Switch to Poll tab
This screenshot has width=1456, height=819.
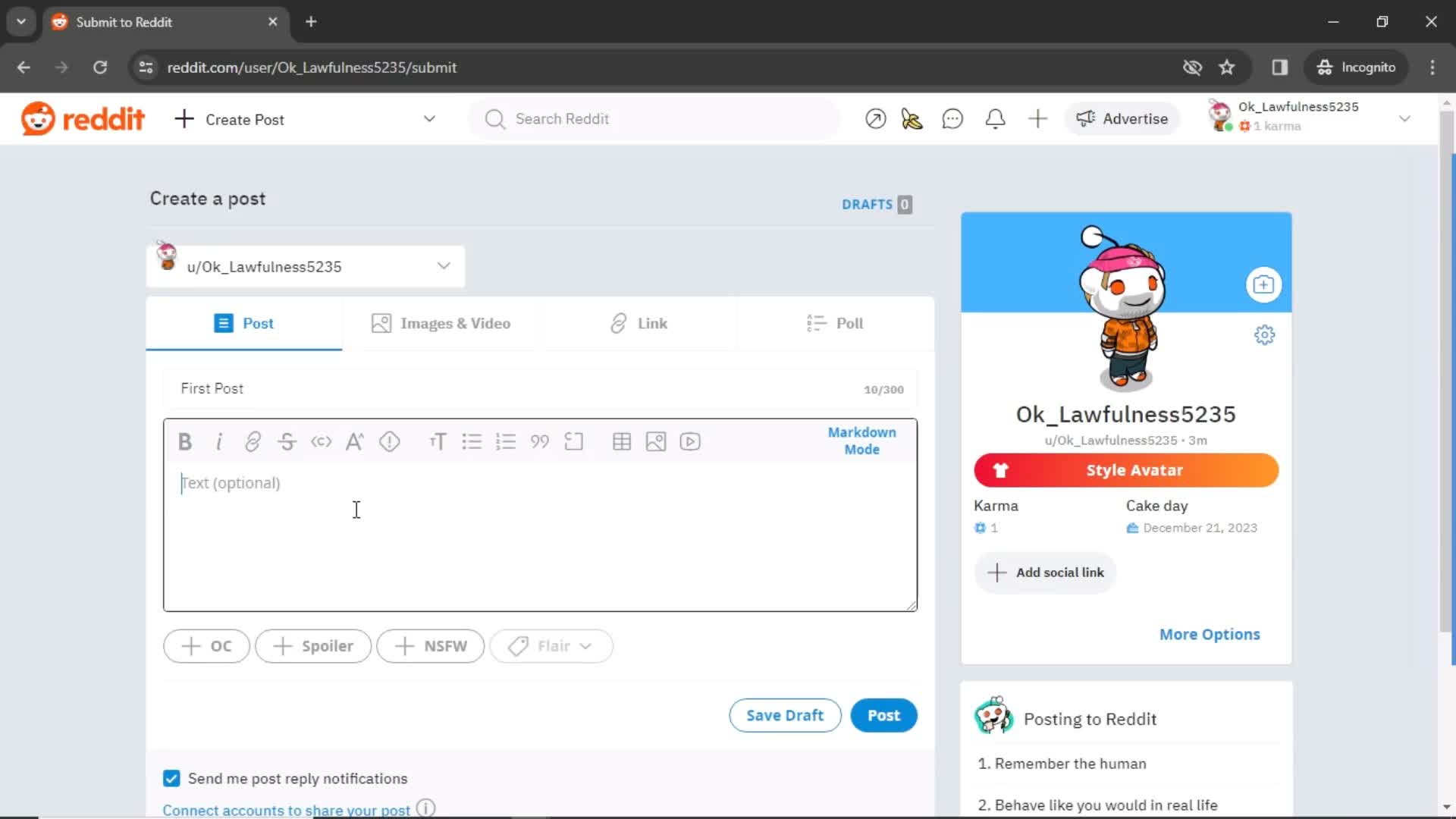click(x=836, y=323)
